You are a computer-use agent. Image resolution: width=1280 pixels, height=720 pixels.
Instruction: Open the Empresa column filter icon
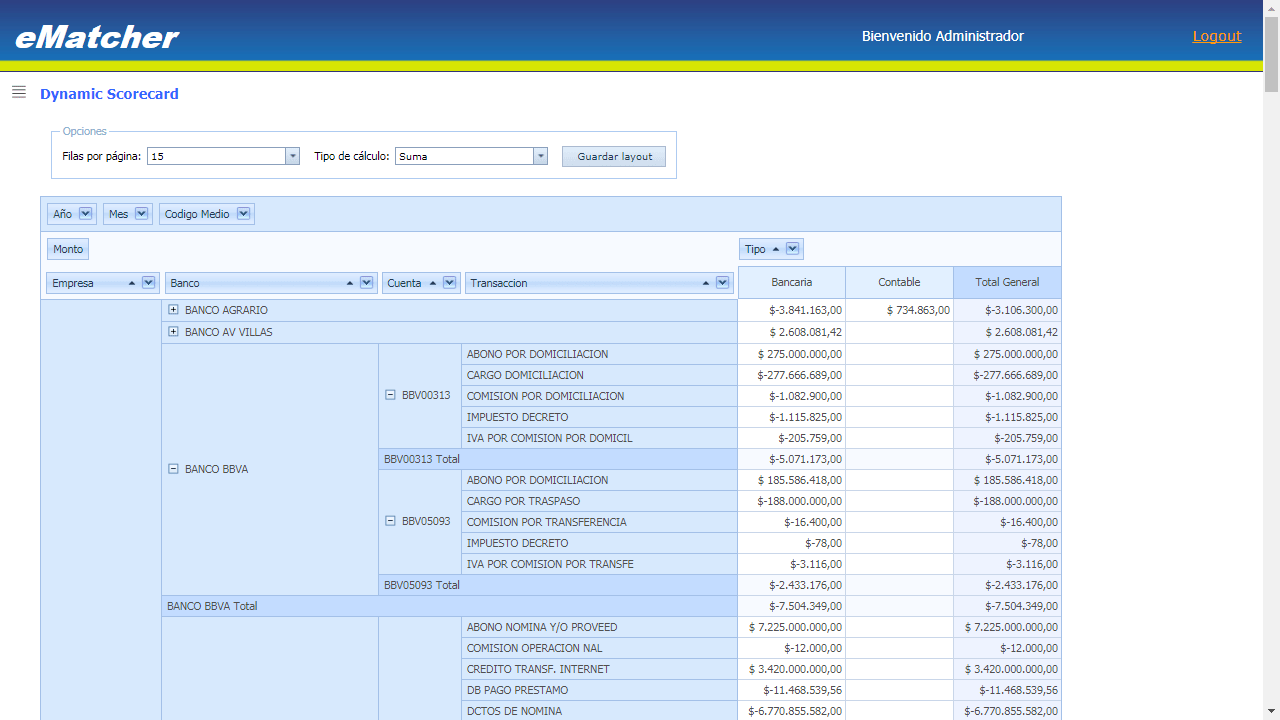146,282
